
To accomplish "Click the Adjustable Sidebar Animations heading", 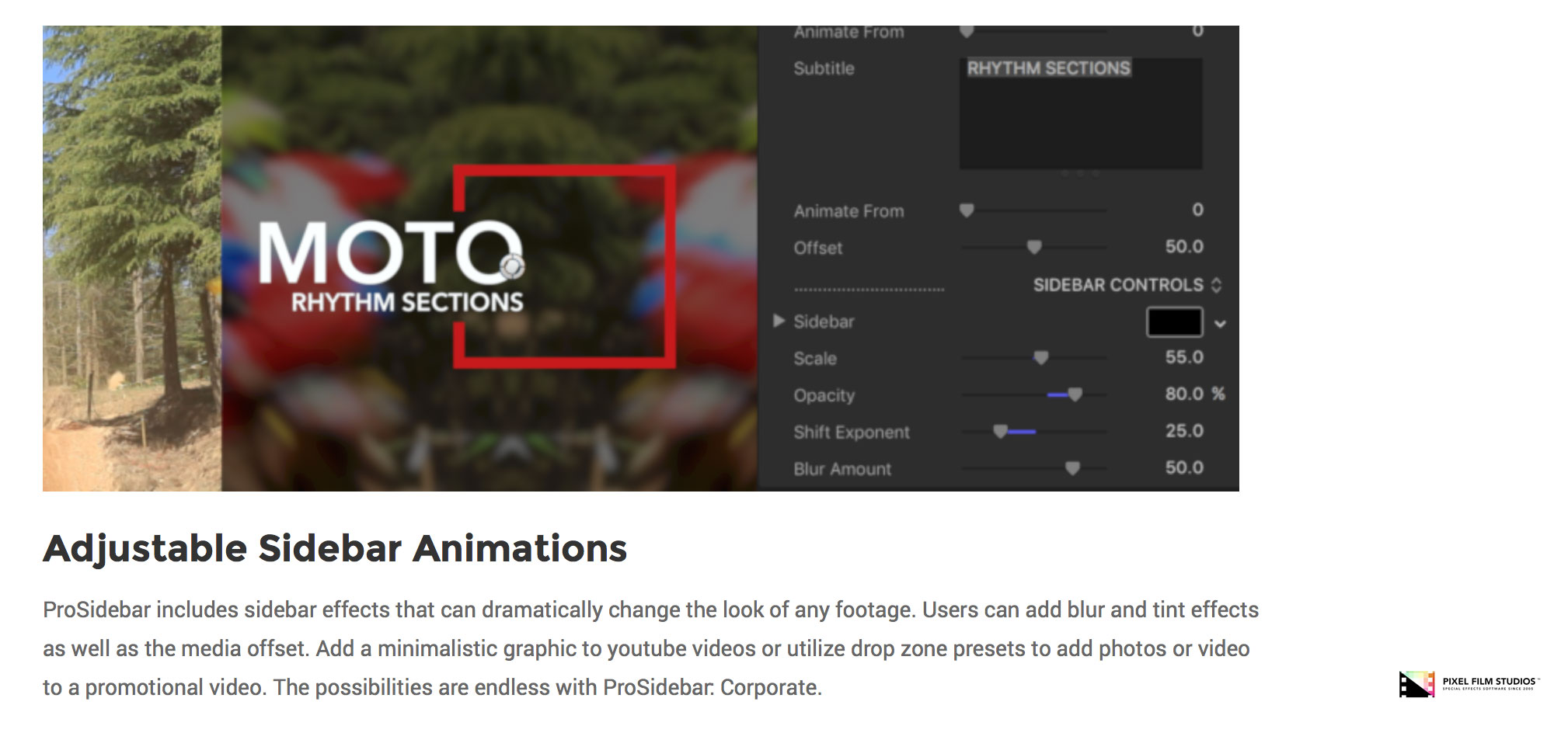I will click(335, 548).
